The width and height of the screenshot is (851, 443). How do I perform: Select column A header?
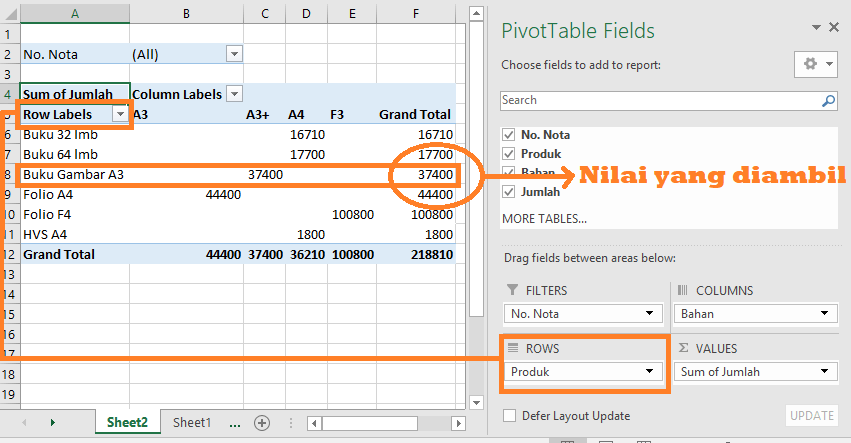pos(75,14)
